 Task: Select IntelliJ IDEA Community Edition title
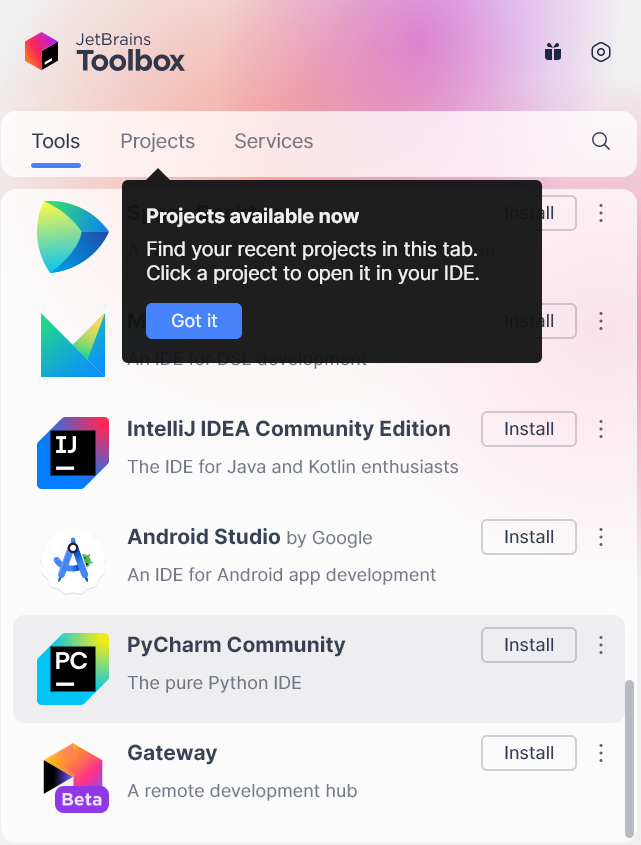pos(289,429)
